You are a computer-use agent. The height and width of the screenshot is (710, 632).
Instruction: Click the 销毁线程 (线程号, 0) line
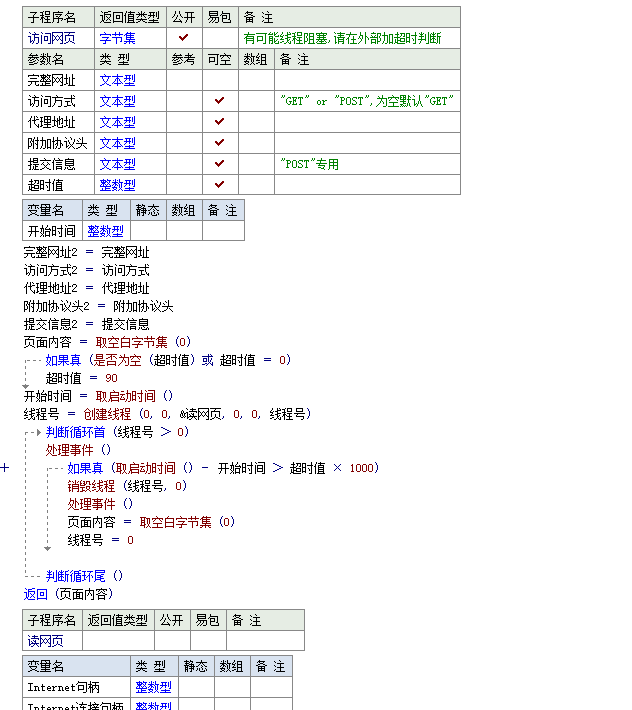127,486
